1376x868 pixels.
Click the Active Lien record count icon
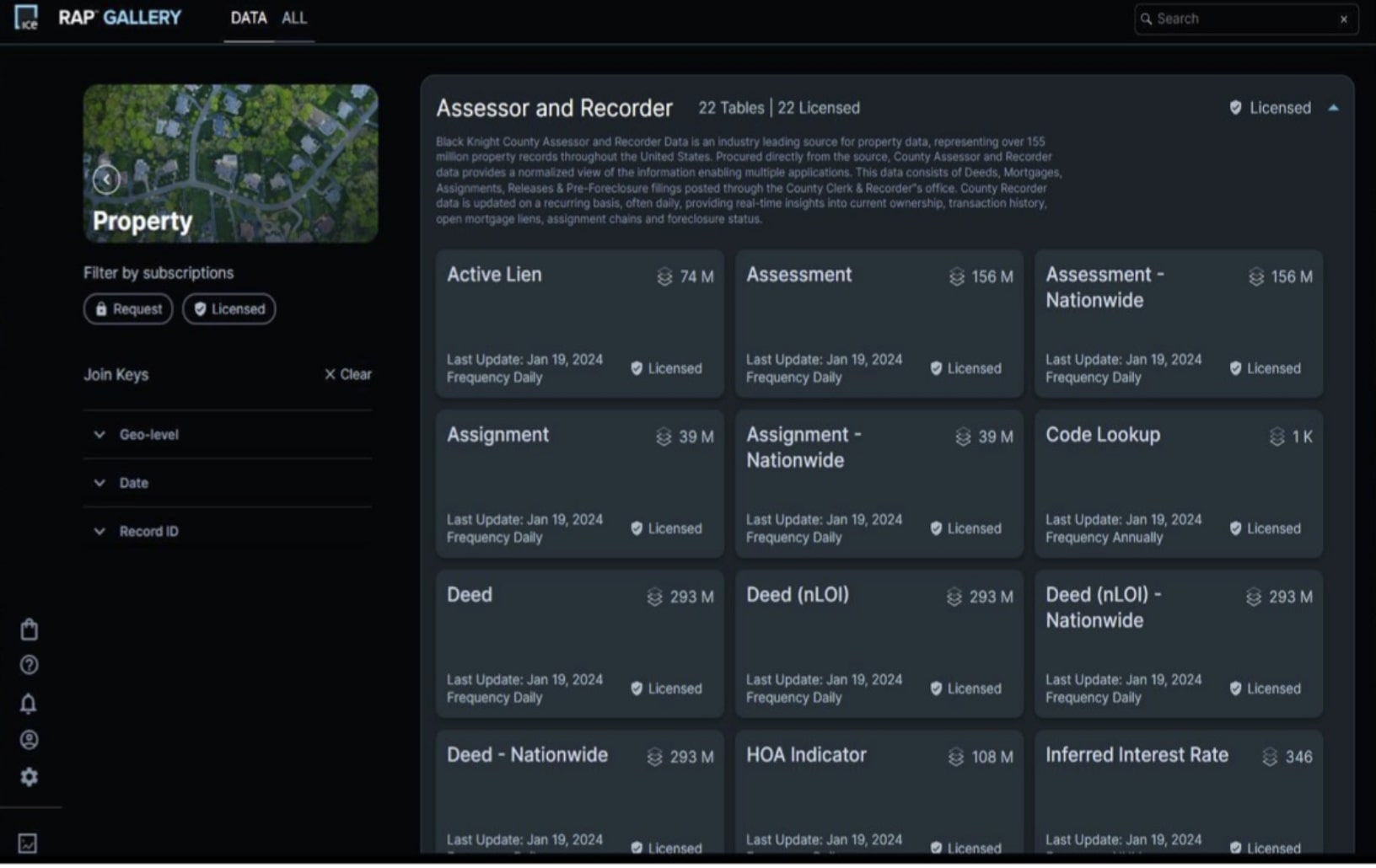[664, 276]
